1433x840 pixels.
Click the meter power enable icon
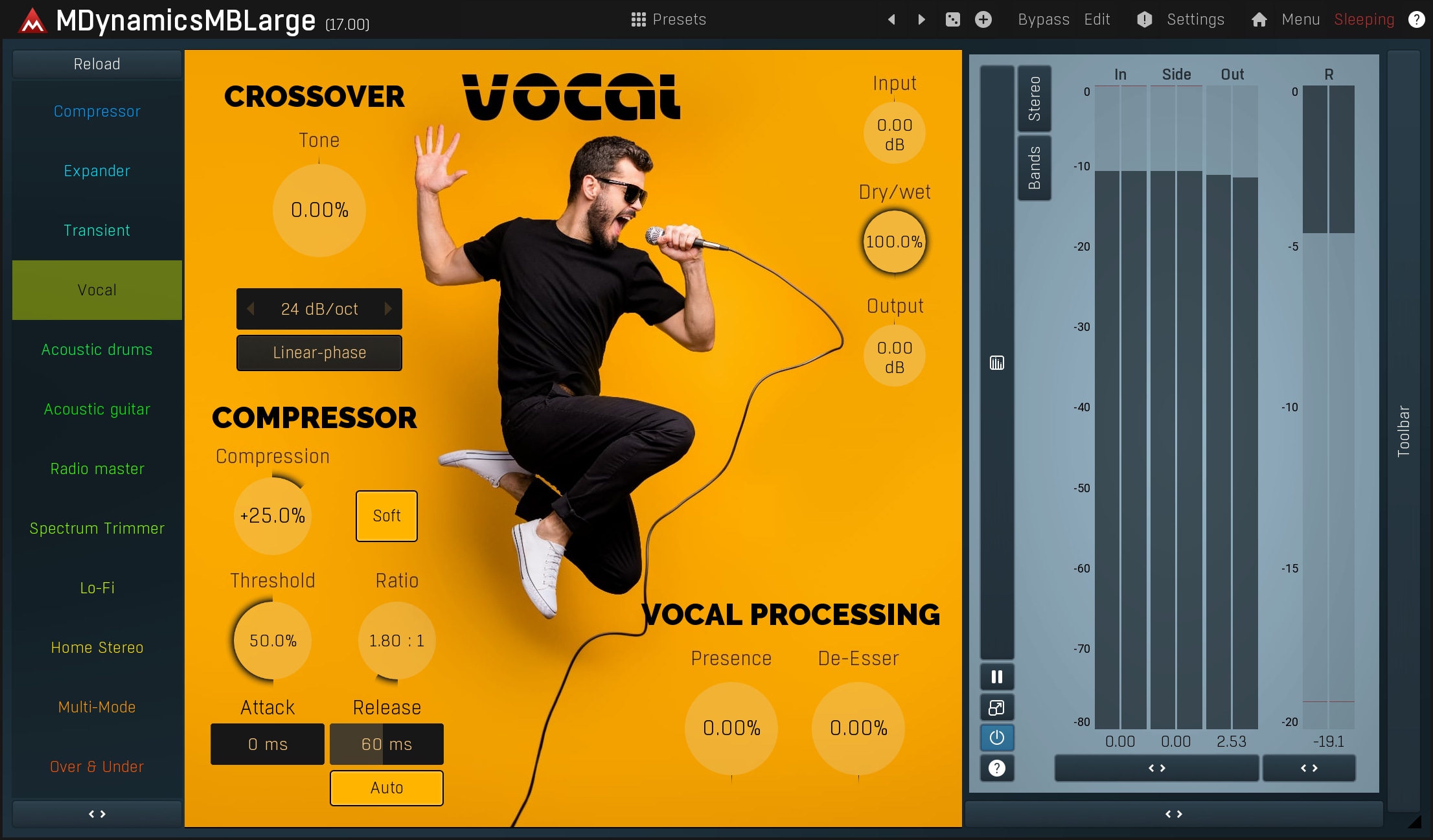[996, 738]
